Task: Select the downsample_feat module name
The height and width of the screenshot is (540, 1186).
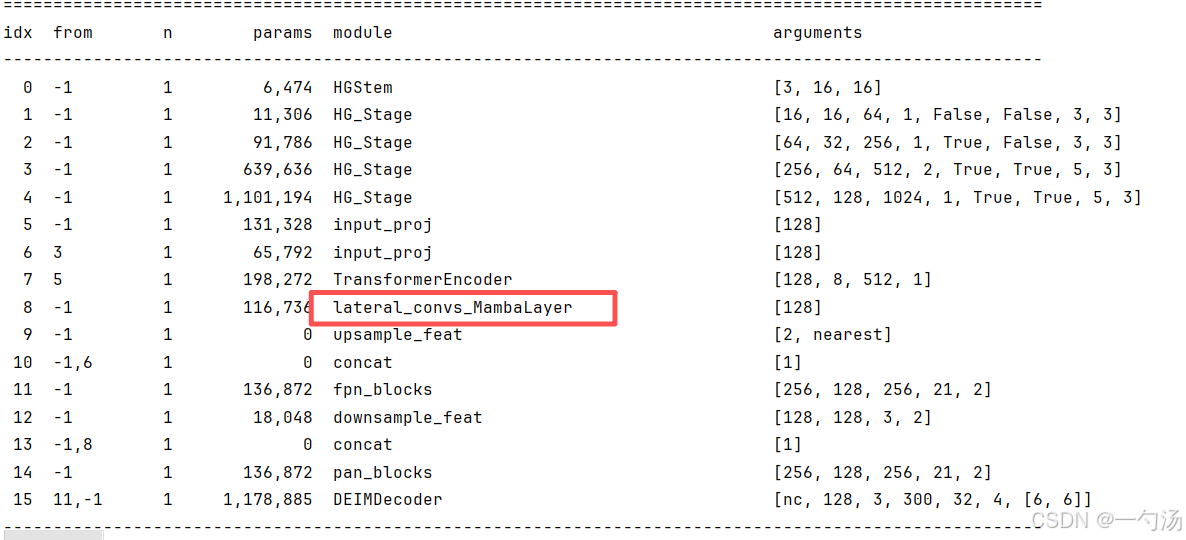Action: pos(408,417)
